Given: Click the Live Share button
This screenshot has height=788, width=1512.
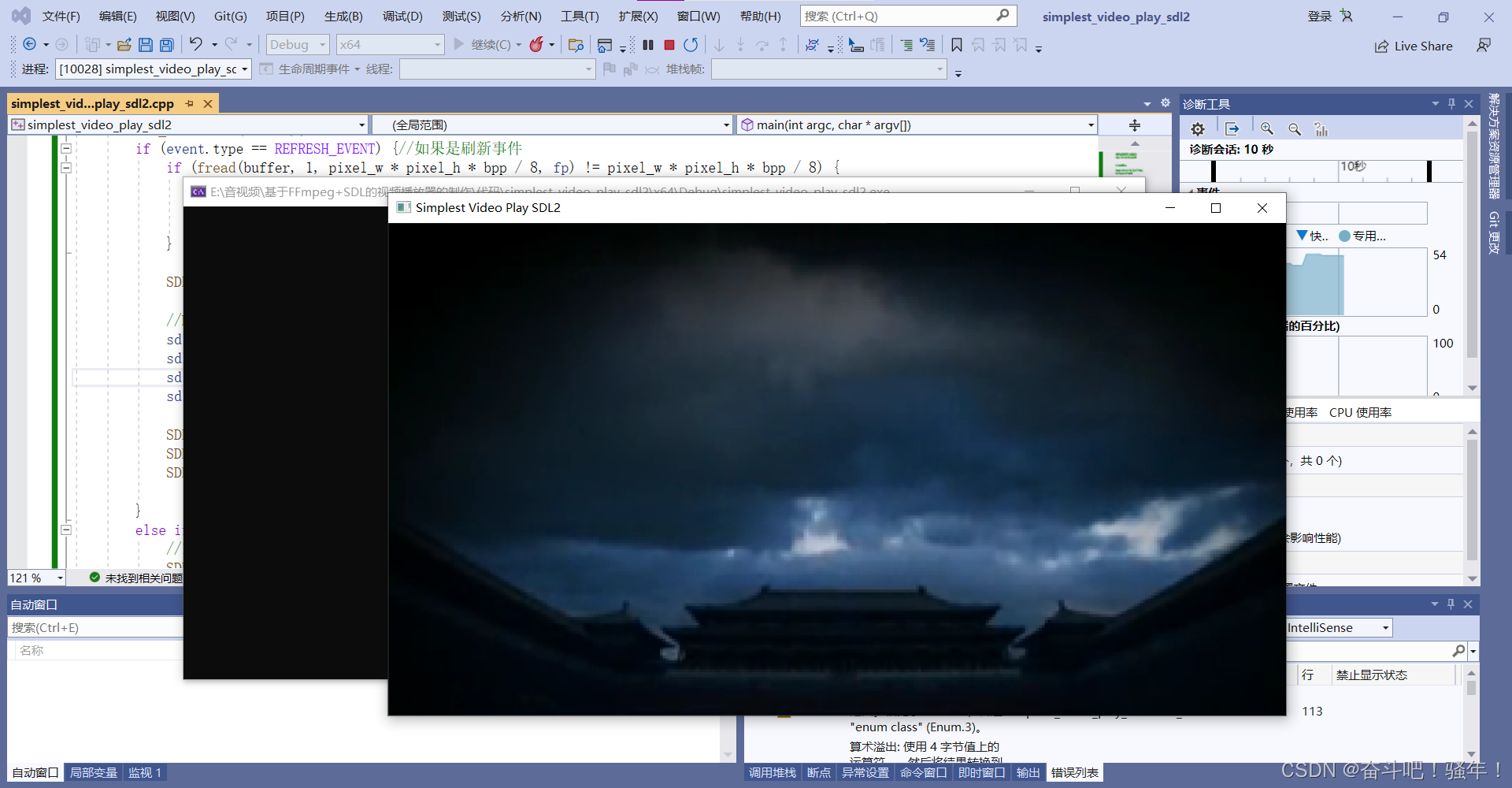Looking at the screenshot, I should coord(1414,46).
